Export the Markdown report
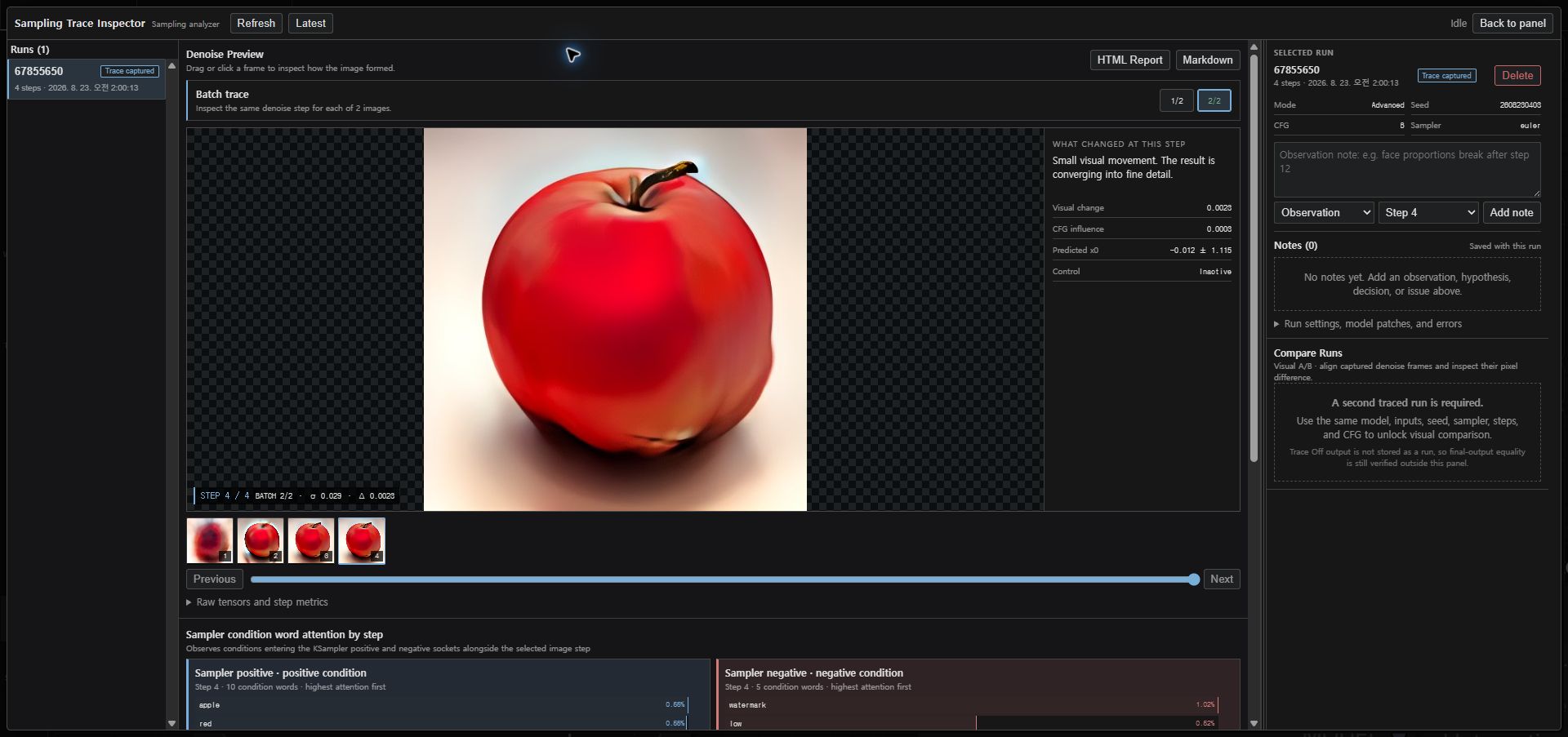 1207,60
